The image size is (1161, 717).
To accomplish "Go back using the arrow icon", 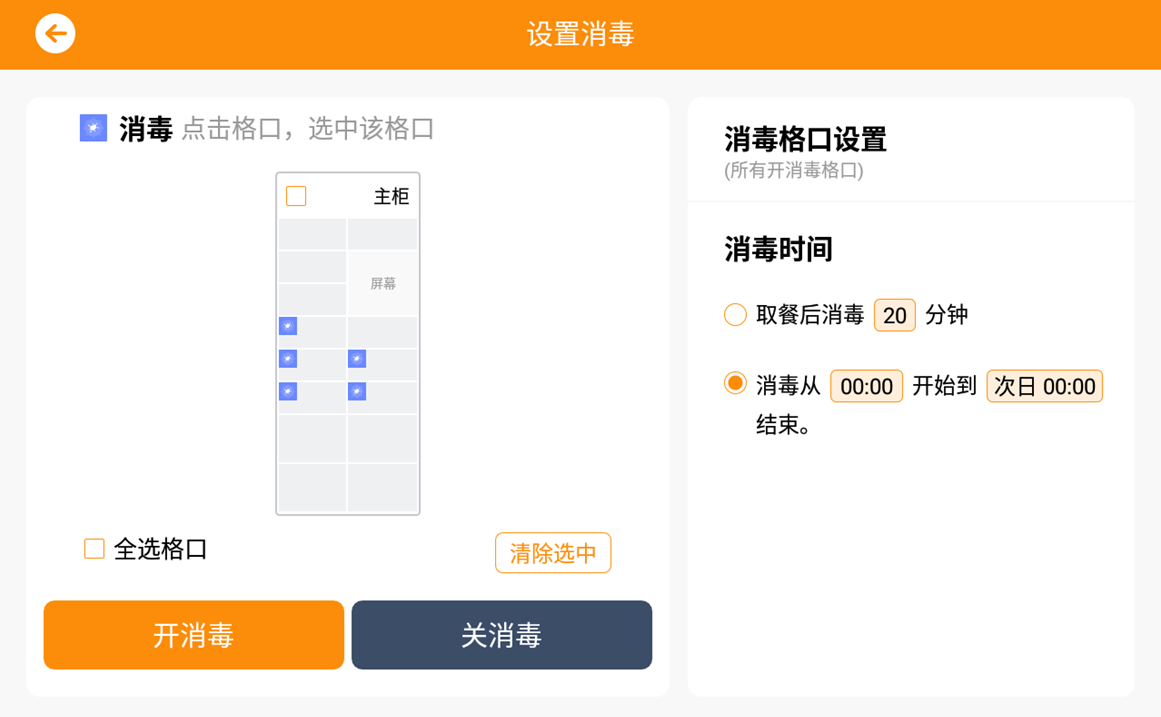I will 56,33.
